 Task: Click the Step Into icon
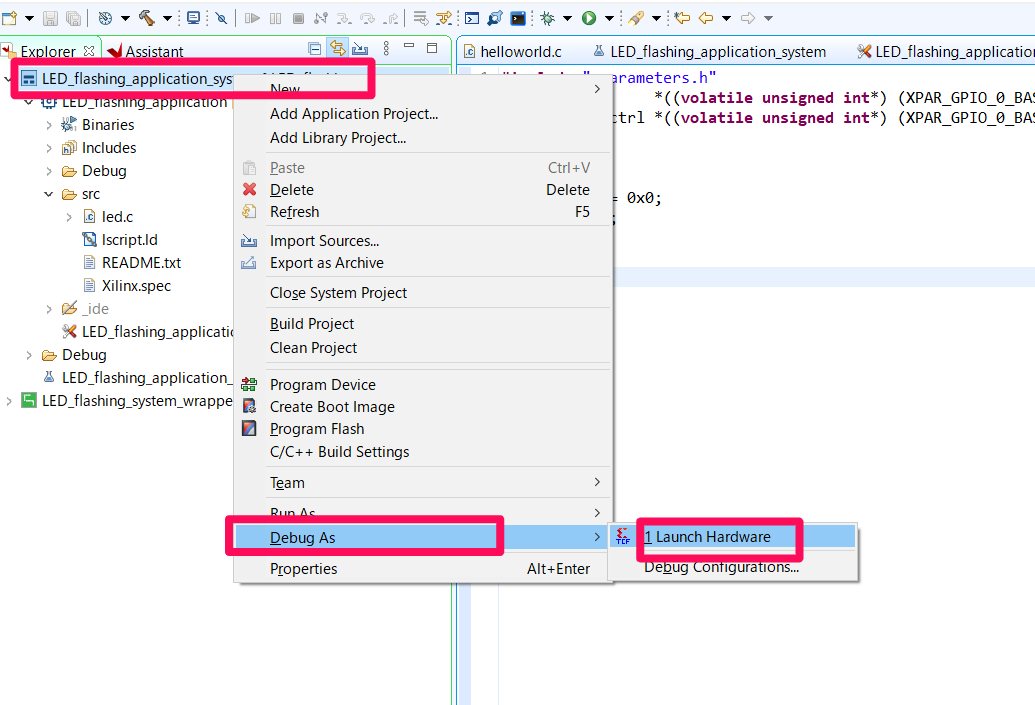(x=344, y=18)
